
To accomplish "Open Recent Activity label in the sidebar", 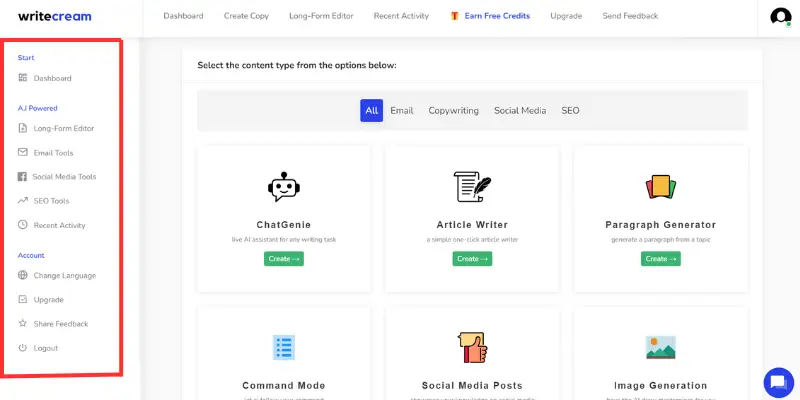I will 60,225.
